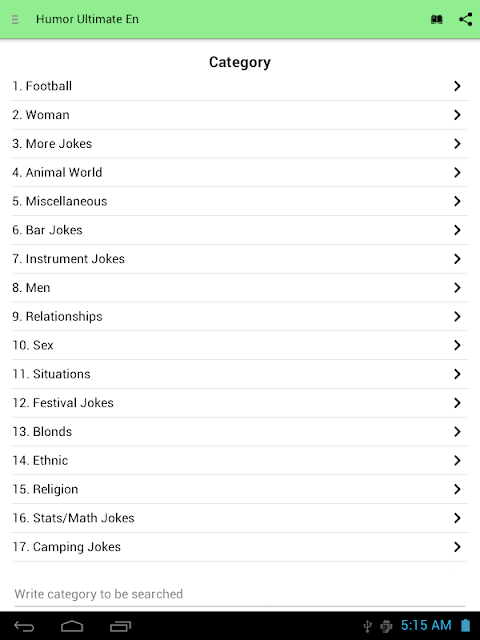This screenshot has height=640, width=480.
Task: Select the Festival Jokes entry
Action: 240,403
